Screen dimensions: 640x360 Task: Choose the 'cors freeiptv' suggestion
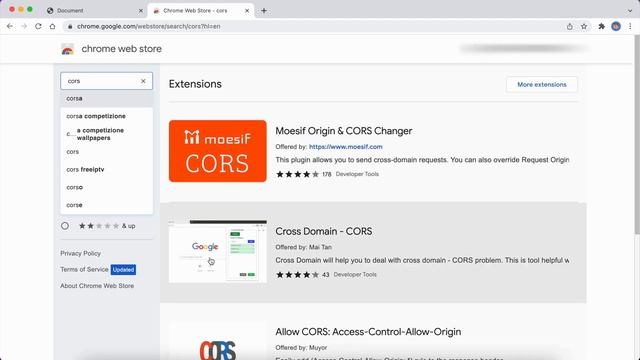pyautogui.click(x=107, y=169)
